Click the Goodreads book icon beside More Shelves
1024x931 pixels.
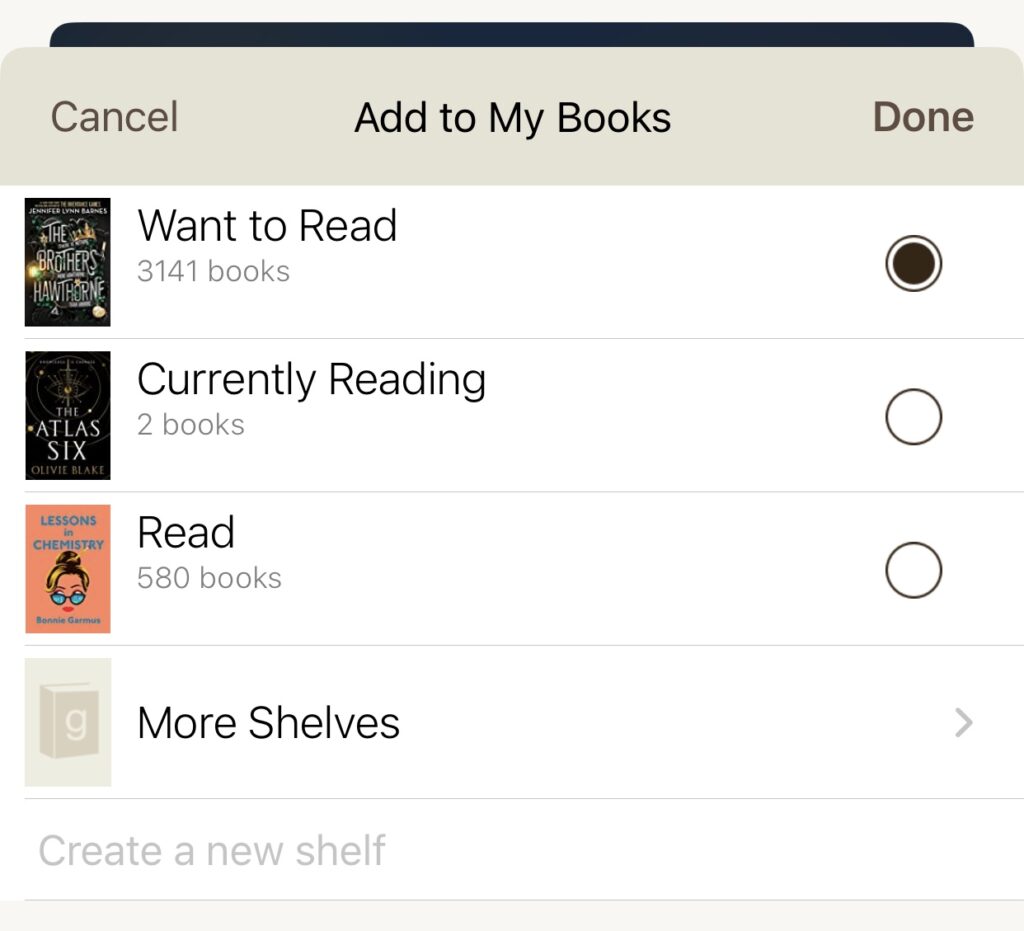(68, 722)
